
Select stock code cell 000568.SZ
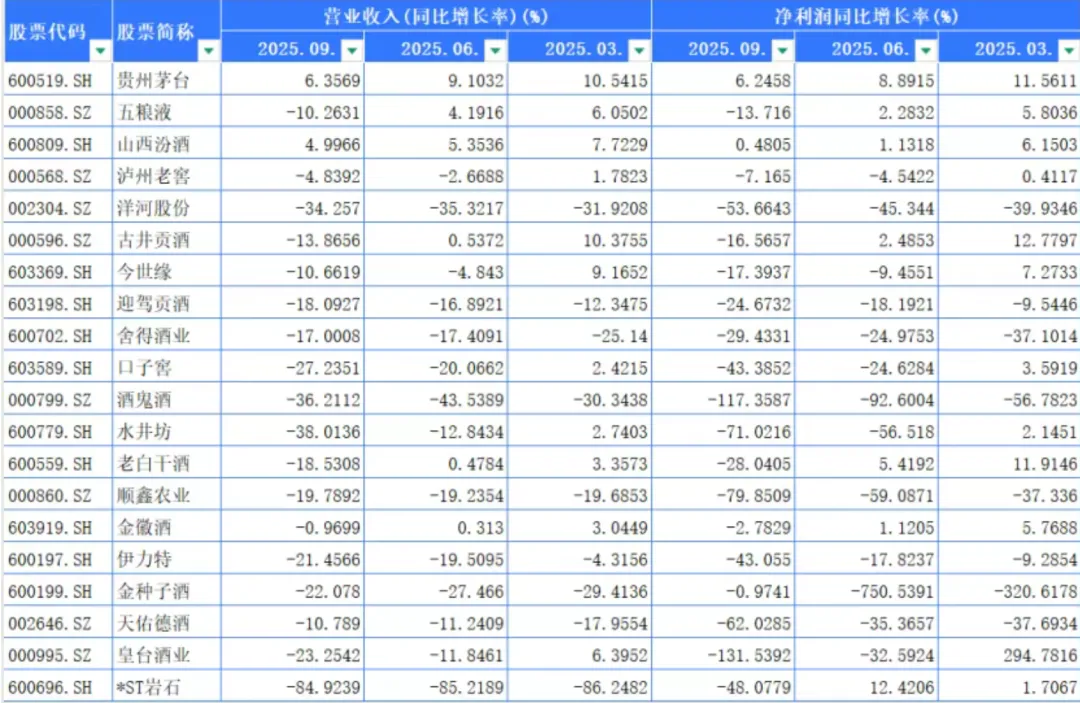click(x=58, y=176)
